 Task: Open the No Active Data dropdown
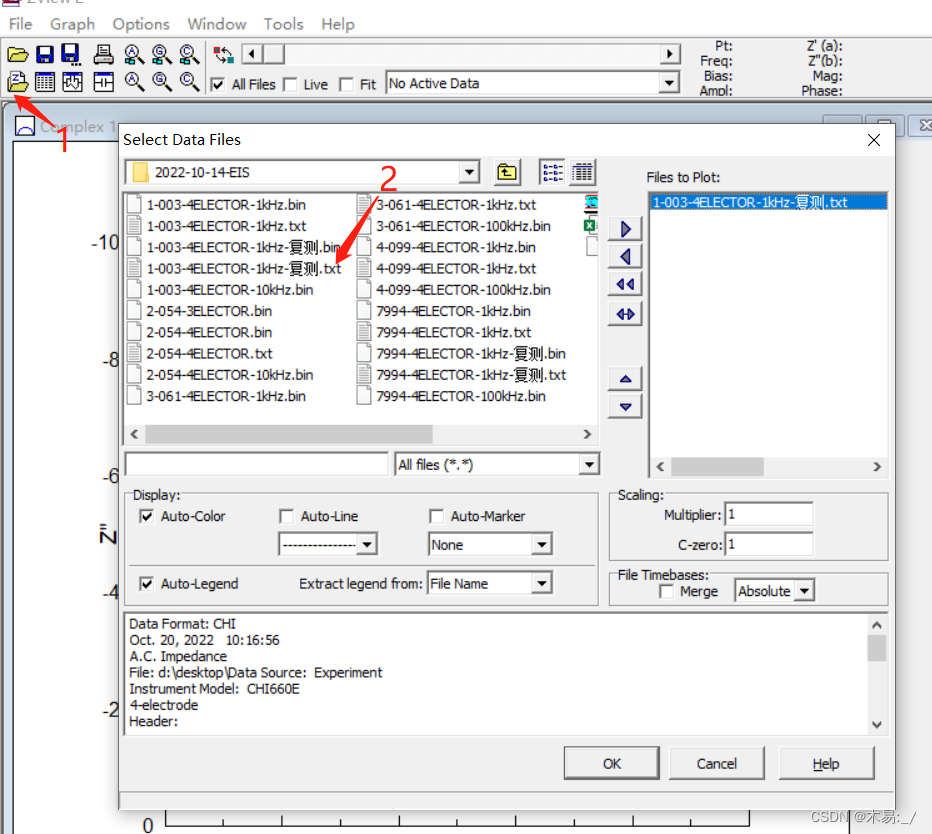coord(669,83)
